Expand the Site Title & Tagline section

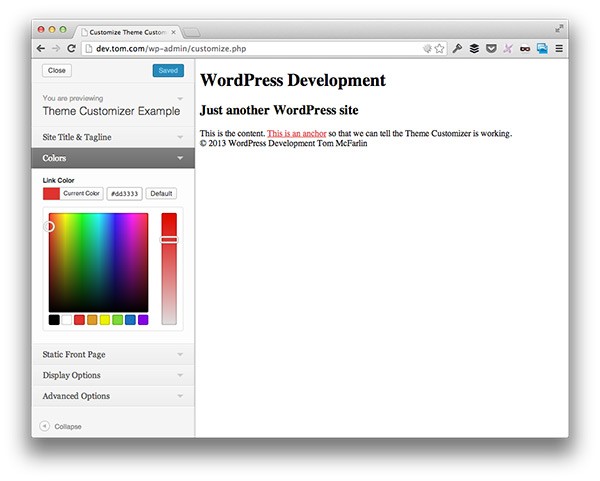pos(113,137)
